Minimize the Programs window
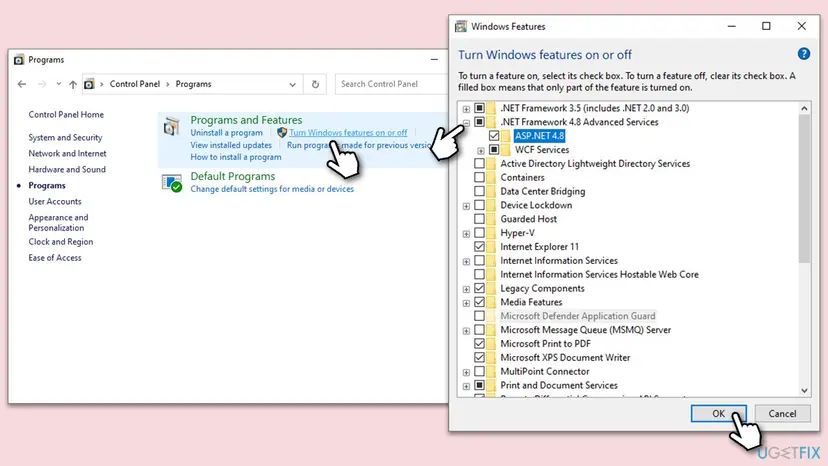Viewport: 828px width, 466px height. pos(434,60)
